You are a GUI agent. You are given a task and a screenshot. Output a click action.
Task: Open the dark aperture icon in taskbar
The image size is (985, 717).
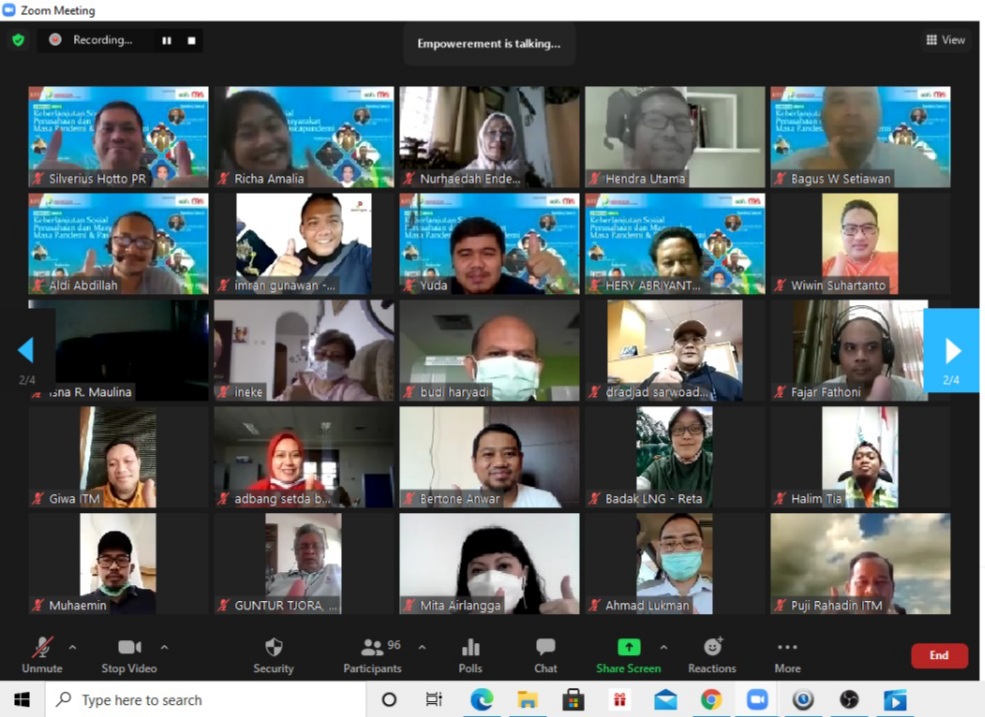point(849,699)
